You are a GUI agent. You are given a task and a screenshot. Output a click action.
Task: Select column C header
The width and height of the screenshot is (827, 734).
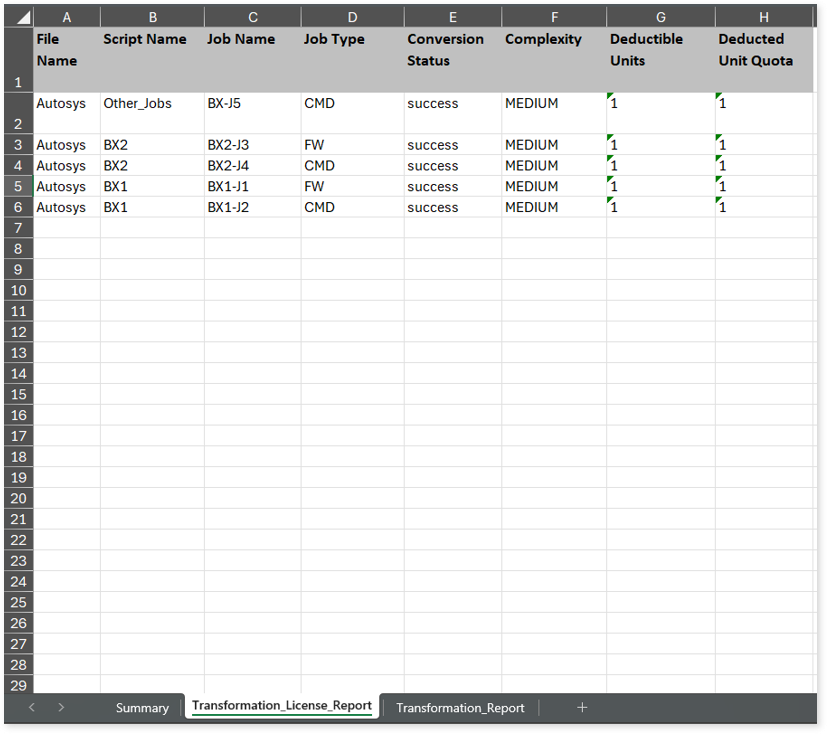click(x=253, y=17)
